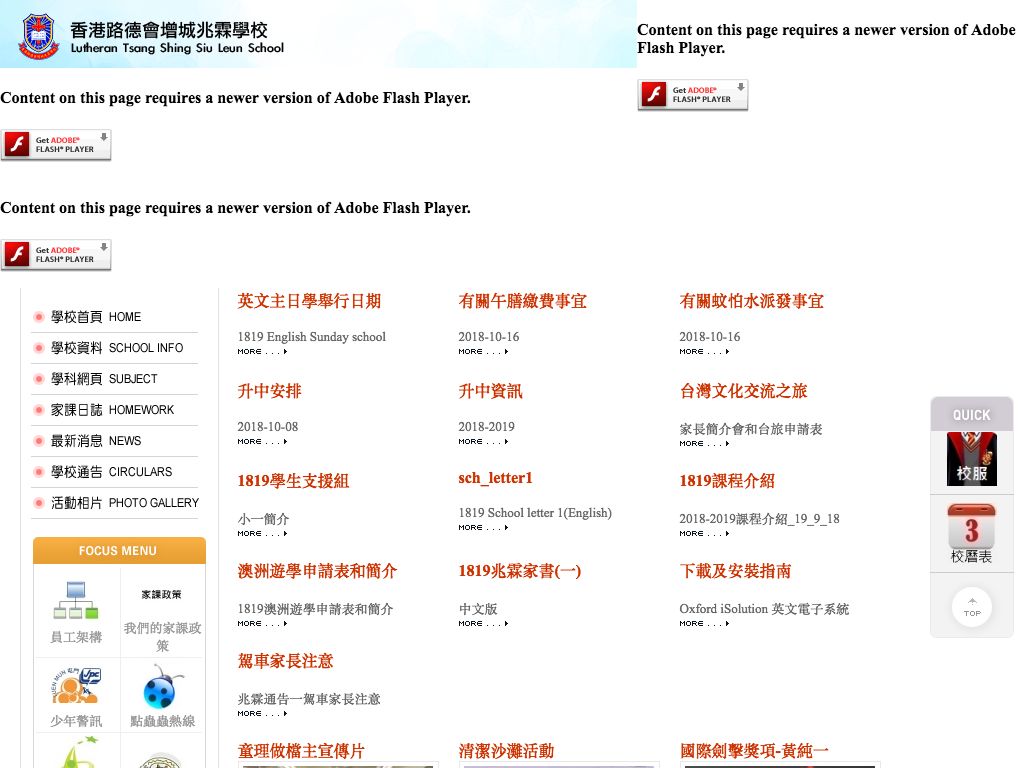The height and width of the screenshot is (768, 1024).
Task: Click the school crest logo in the header
Action: [37, 33]
